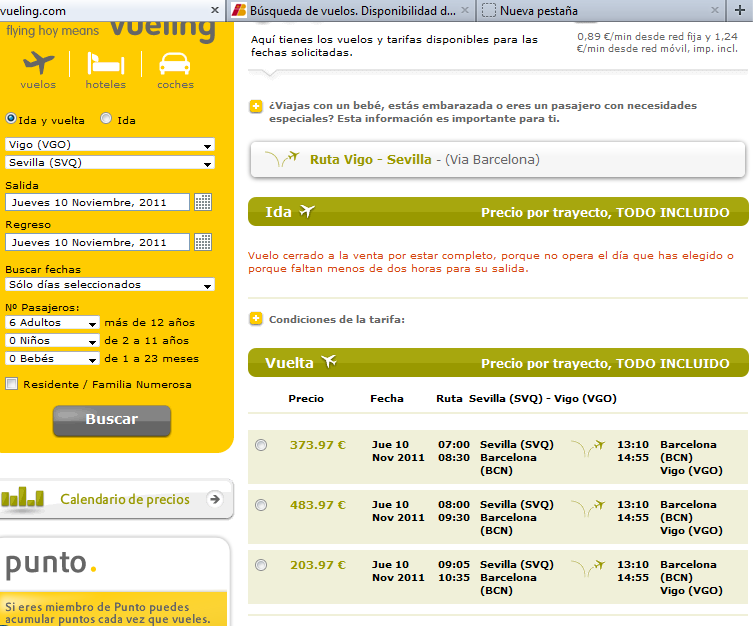
Task: Click the Precio column header
Action: point(306,398)
